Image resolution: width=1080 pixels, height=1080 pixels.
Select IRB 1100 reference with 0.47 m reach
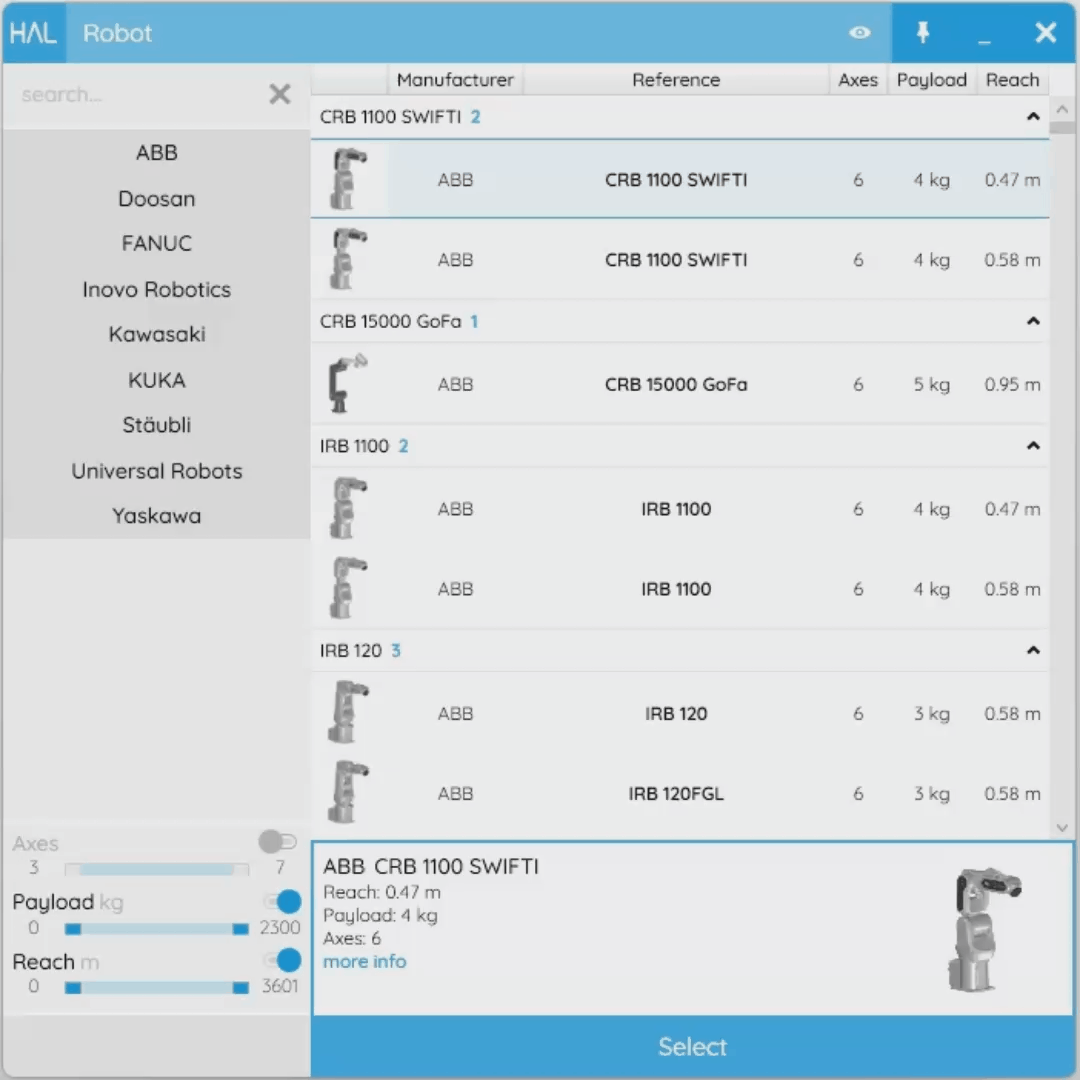[676, 509]
